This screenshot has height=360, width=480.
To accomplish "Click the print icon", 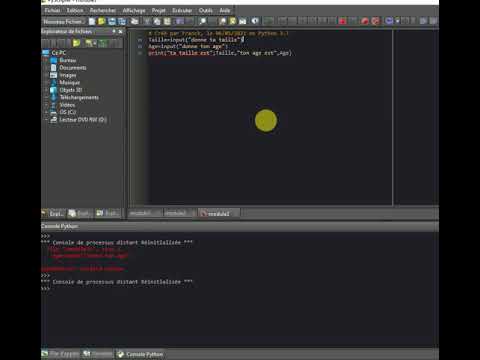I will click(x=135, y=21).
